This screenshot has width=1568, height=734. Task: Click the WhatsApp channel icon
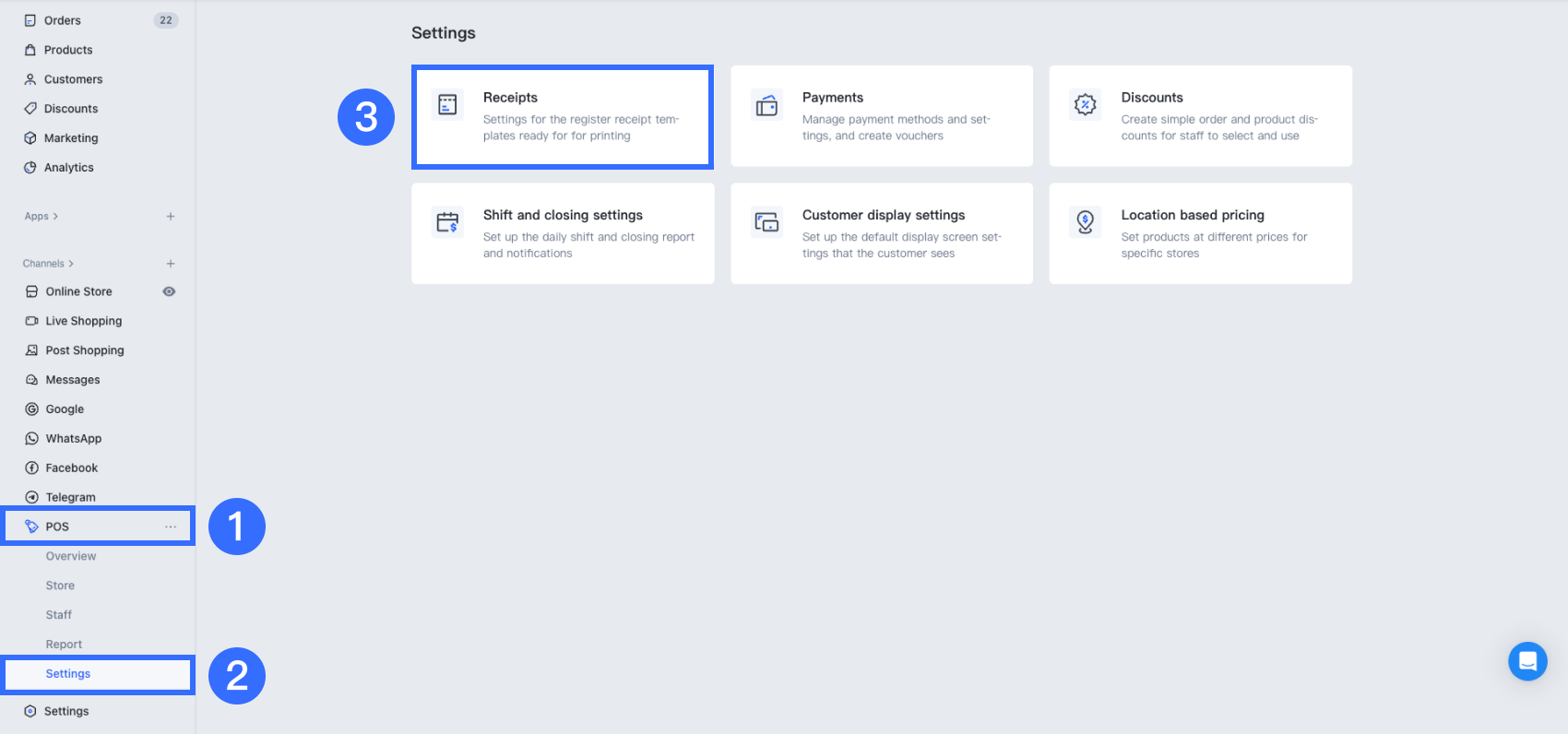32,439
